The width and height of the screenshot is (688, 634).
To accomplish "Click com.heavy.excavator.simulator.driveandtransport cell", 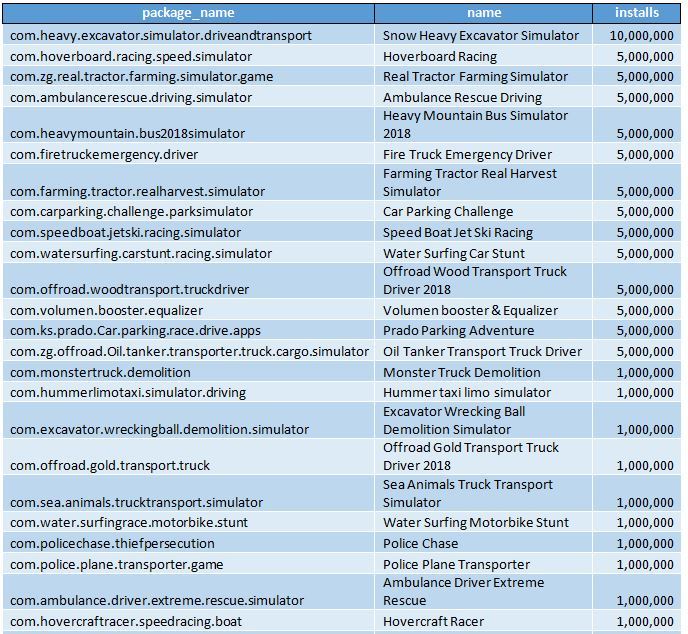I will click(x=188, y=35).
